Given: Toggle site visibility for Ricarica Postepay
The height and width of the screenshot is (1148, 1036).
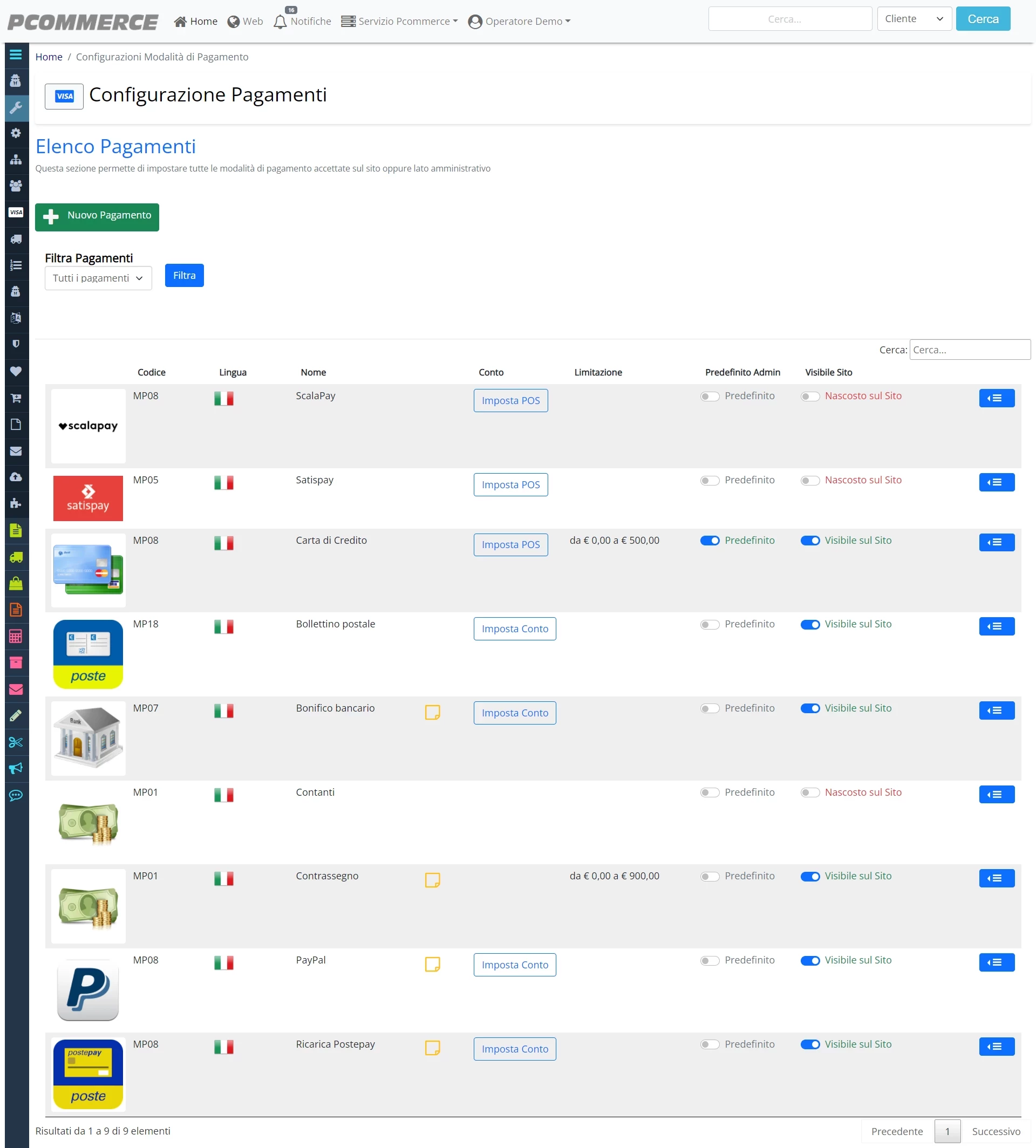Looking at the screenshot, I should tap(810, 1044).
